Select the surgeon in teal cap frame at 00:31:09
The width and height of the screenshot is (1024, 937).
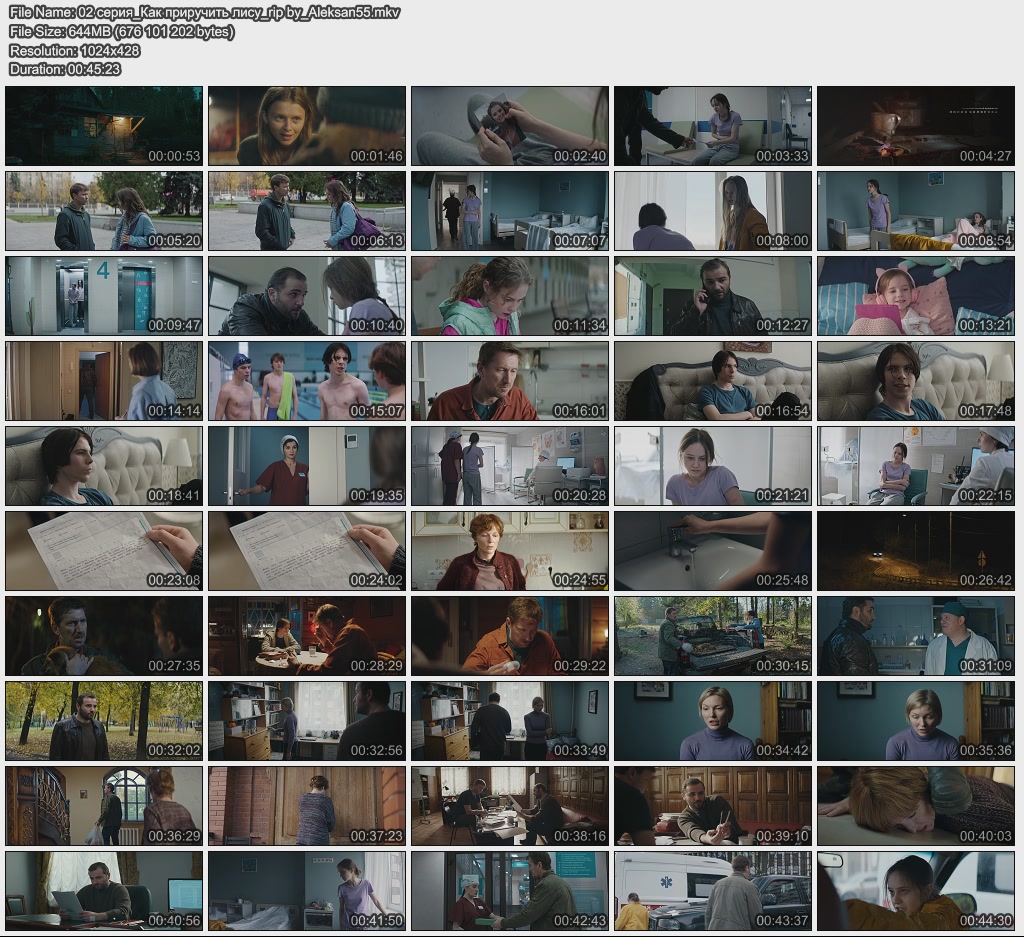[x=915, y=636]
